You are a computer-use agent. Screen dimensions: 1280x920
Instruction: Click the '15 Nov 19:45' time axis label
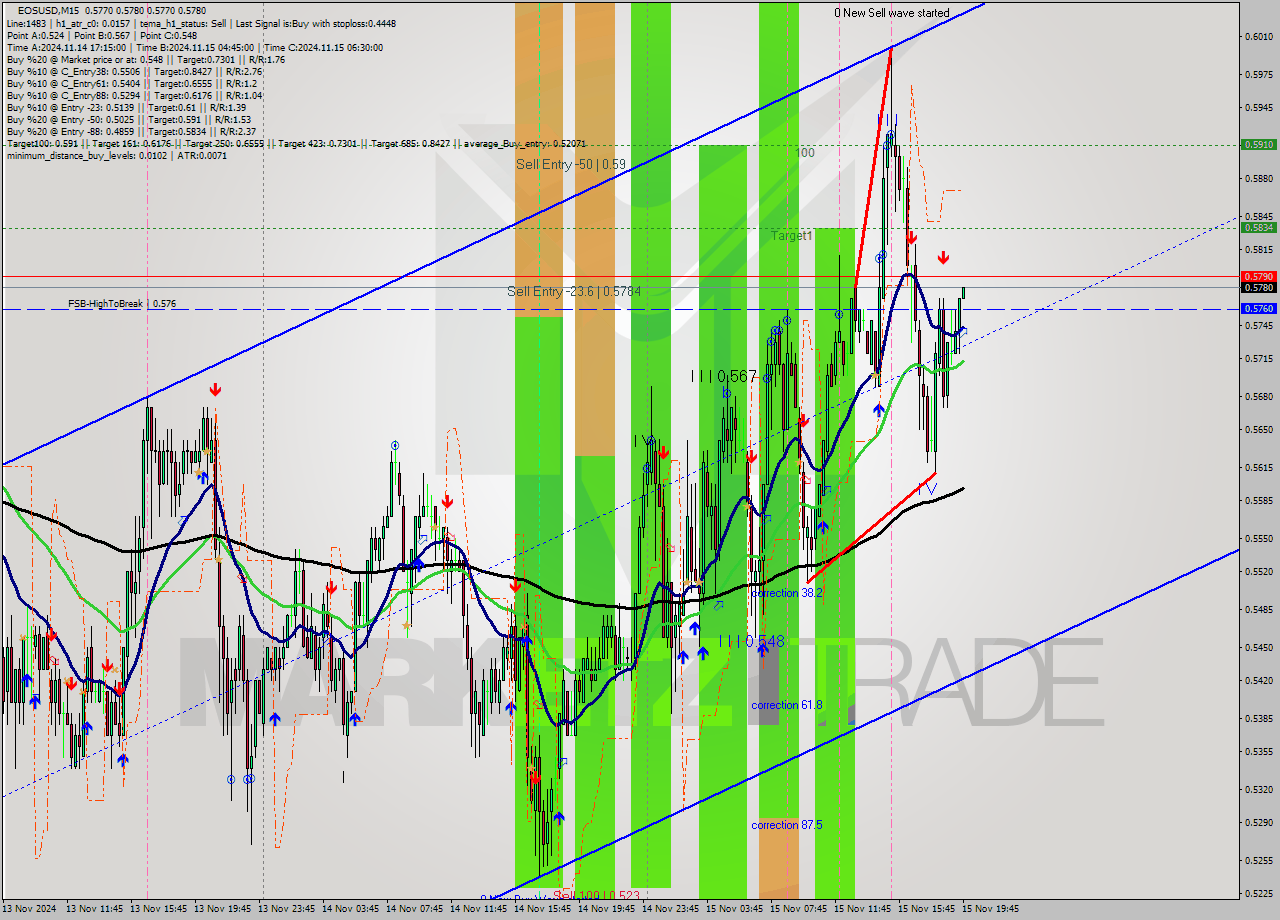click(x=990, y=909)
